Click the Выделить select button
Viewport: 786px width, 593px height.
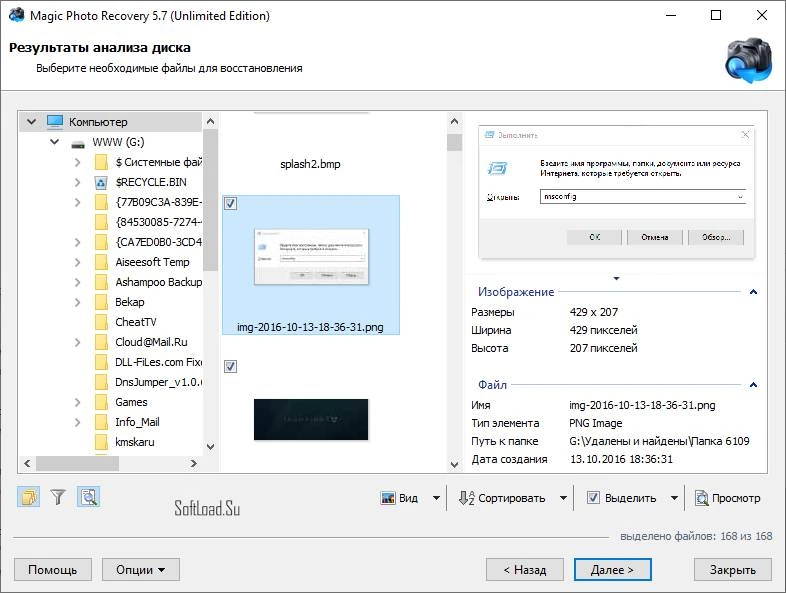pos(622,498)
